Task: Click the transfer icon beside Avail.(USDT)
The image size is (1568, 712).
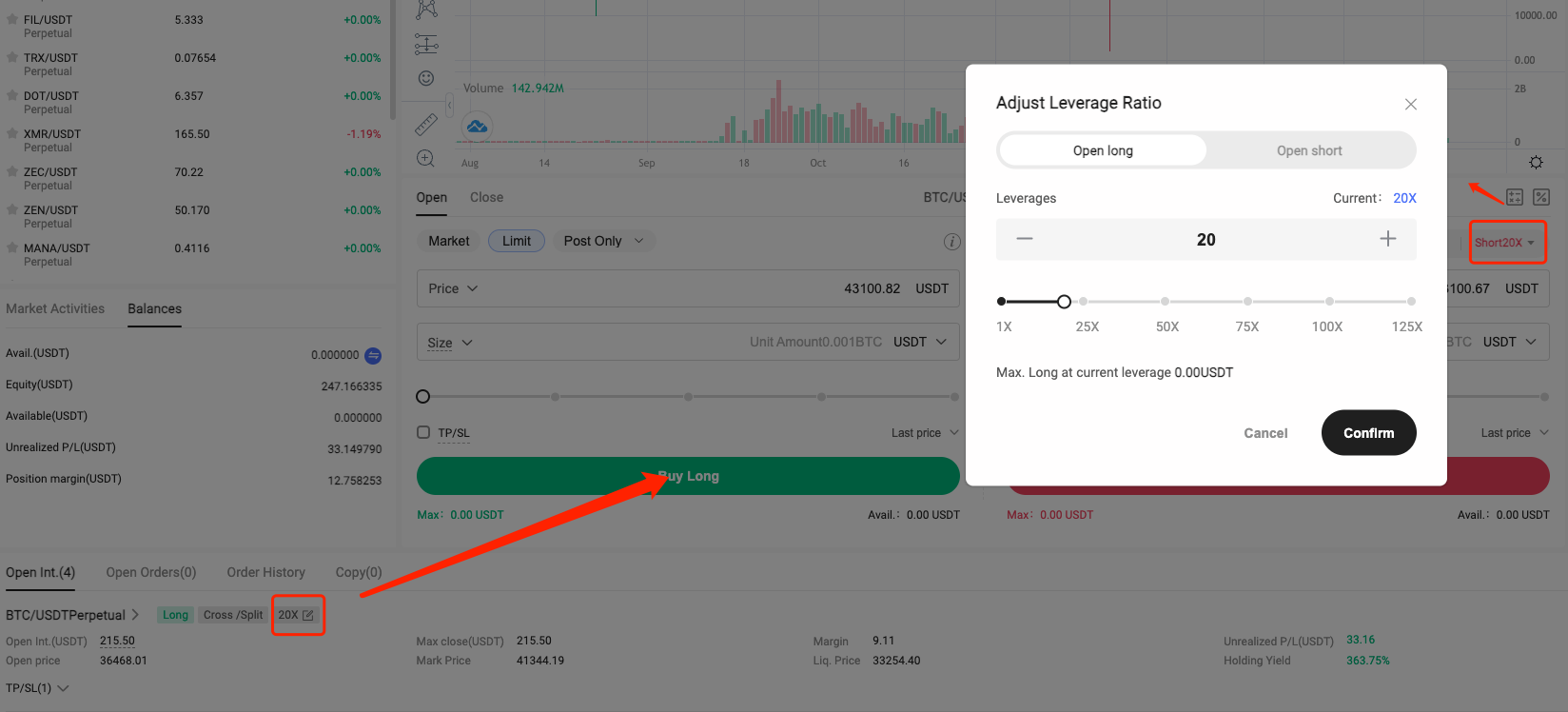Action: (373, 355)
